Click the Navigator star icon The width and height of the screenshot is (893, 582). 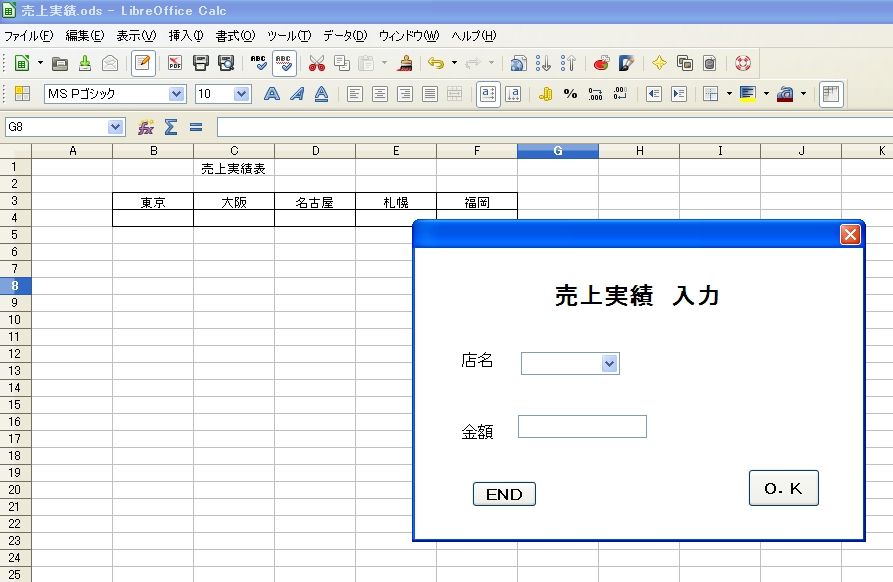tap(659, 63)
